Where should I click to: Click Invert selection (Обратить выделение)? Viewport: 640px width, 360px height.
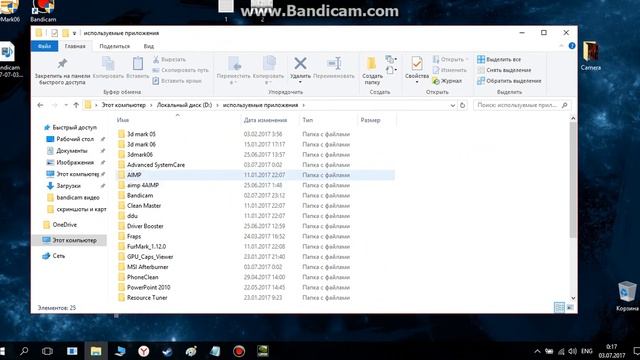click(x=509, y=81)
